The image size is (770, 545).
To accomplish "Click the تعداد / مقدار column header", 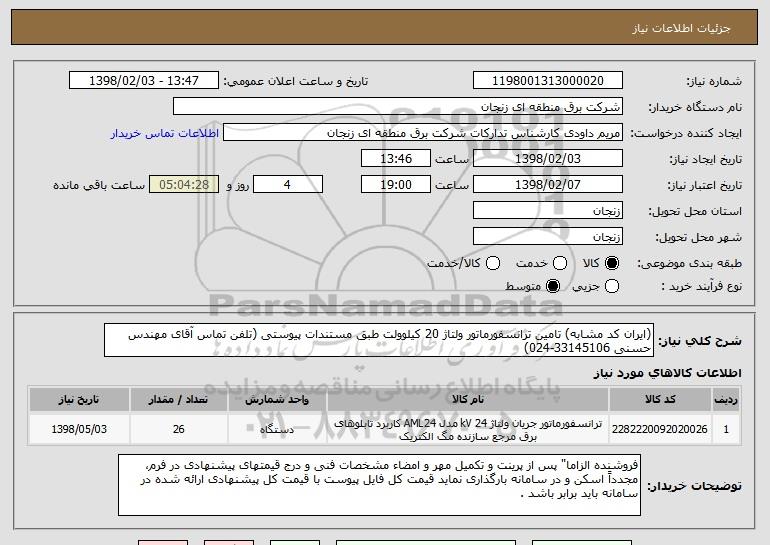I will click(x=179, y=400).
